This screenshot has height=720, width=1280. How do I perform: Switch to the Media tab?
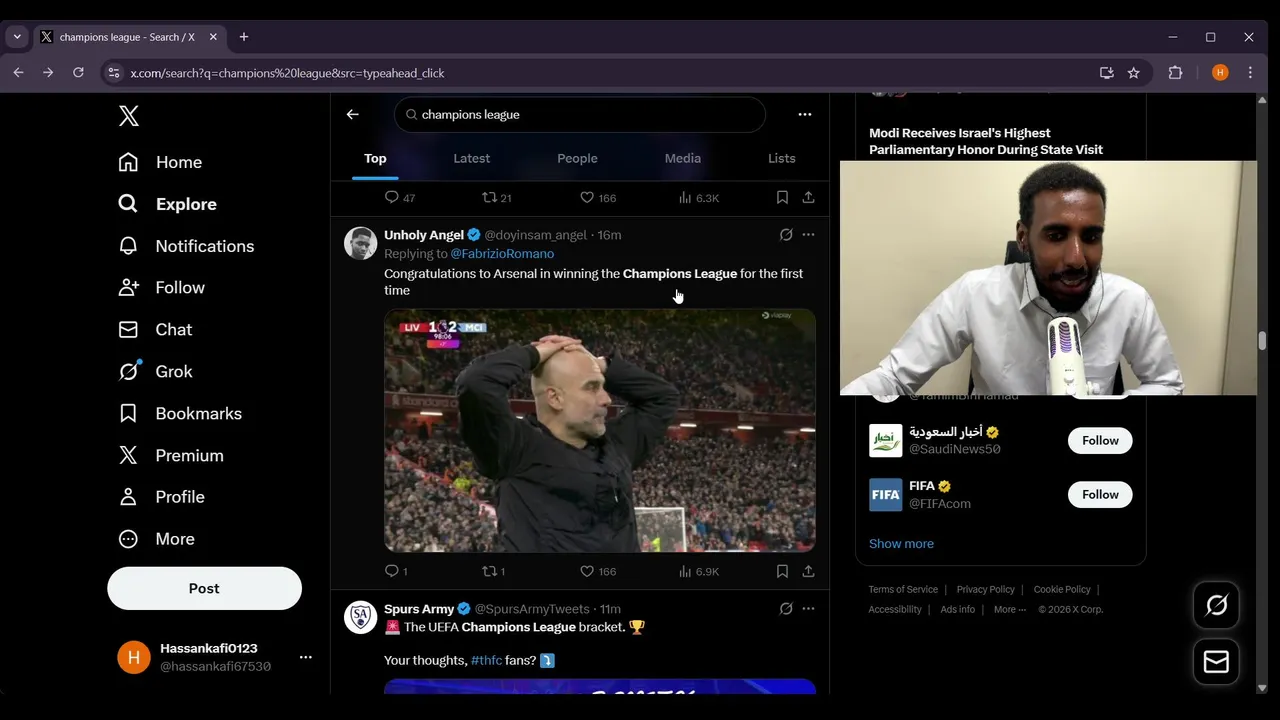[x=683, y=158]
